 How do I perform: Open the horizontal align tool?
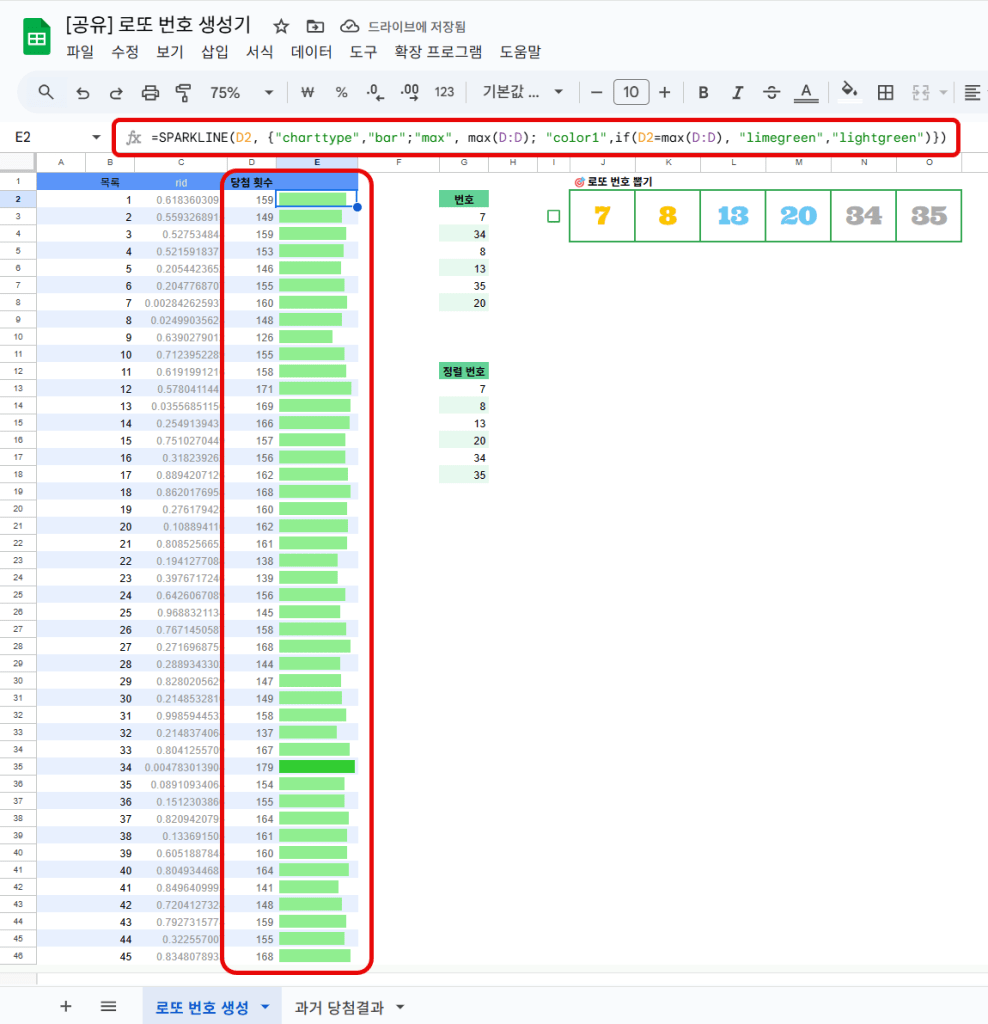(972, 93)
